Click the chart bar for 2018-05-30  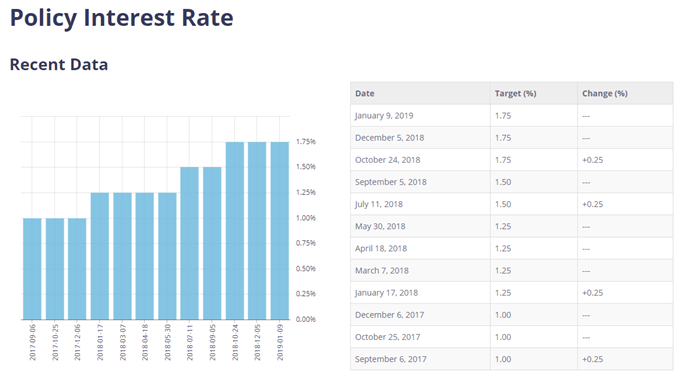click(167, 256)
